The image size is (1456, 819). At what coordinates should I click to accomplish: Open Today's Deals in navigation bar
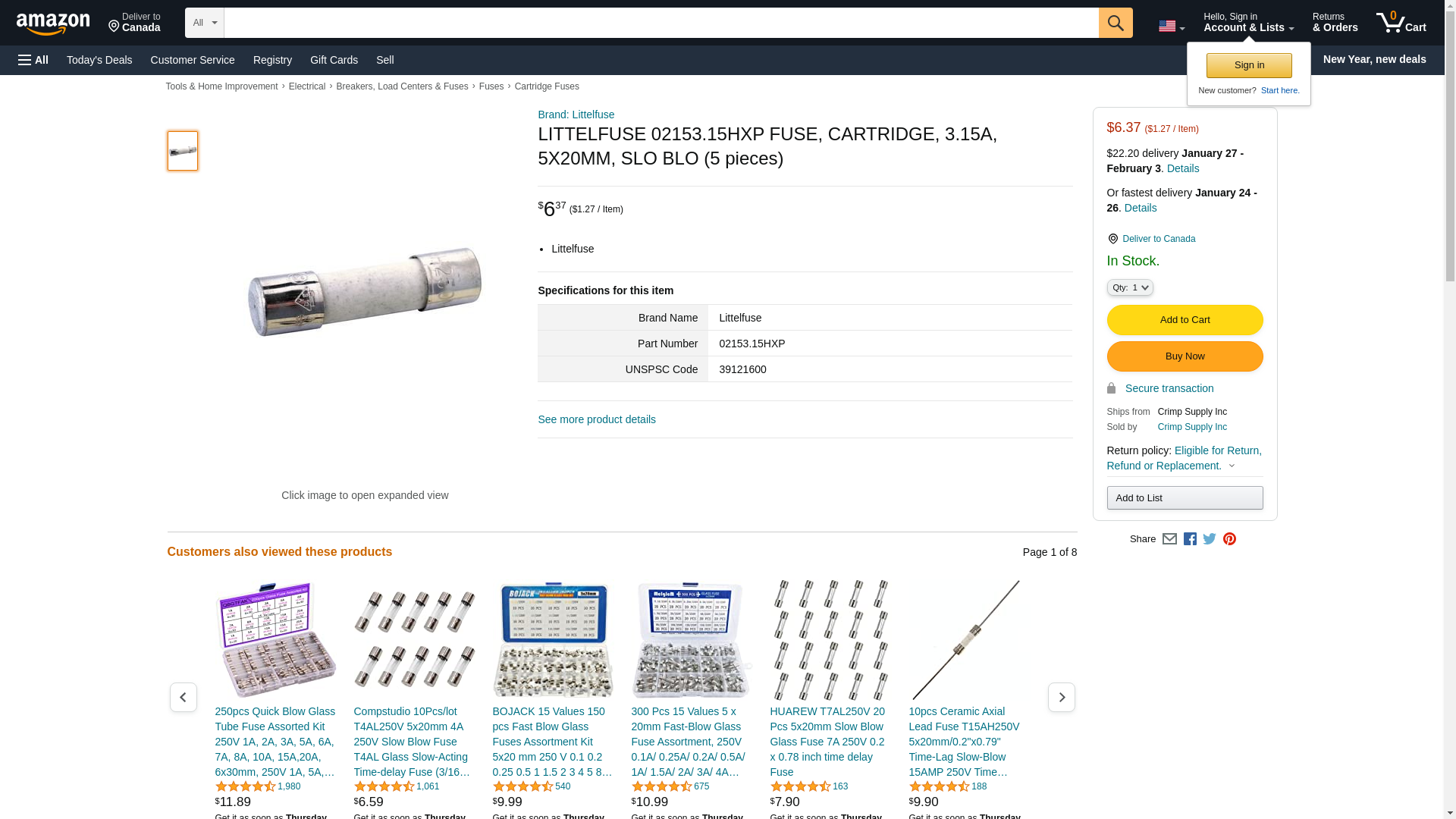(x=99, y=60)
